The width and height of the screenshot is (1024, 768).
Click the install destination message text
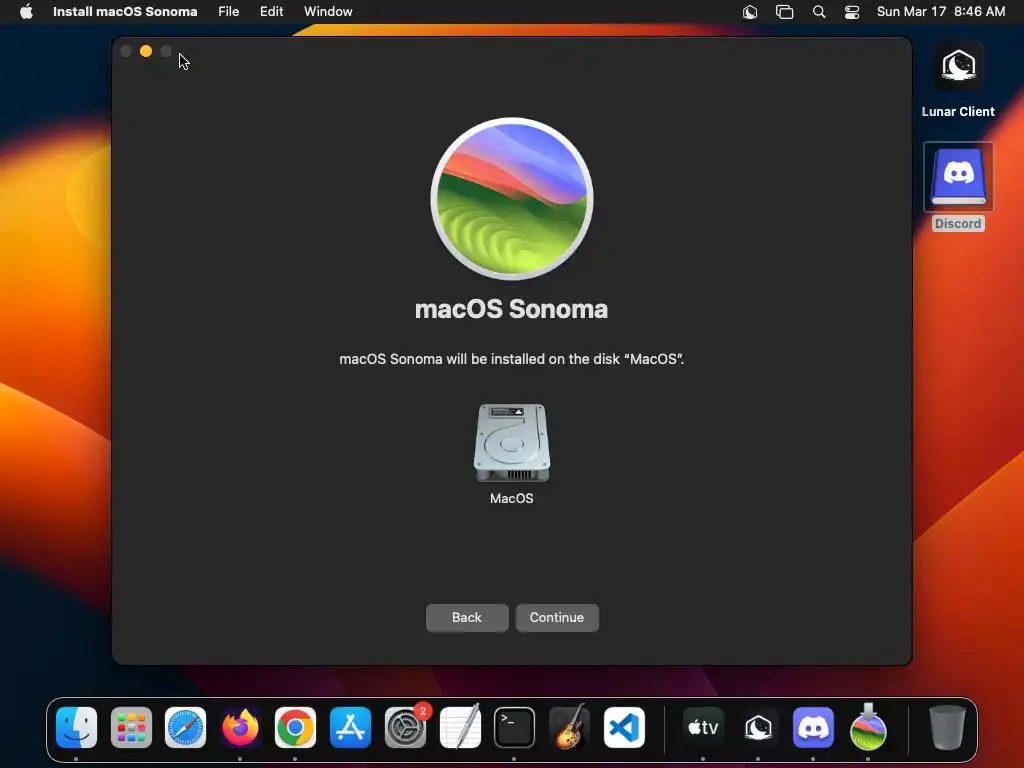(x=511, y=359)
